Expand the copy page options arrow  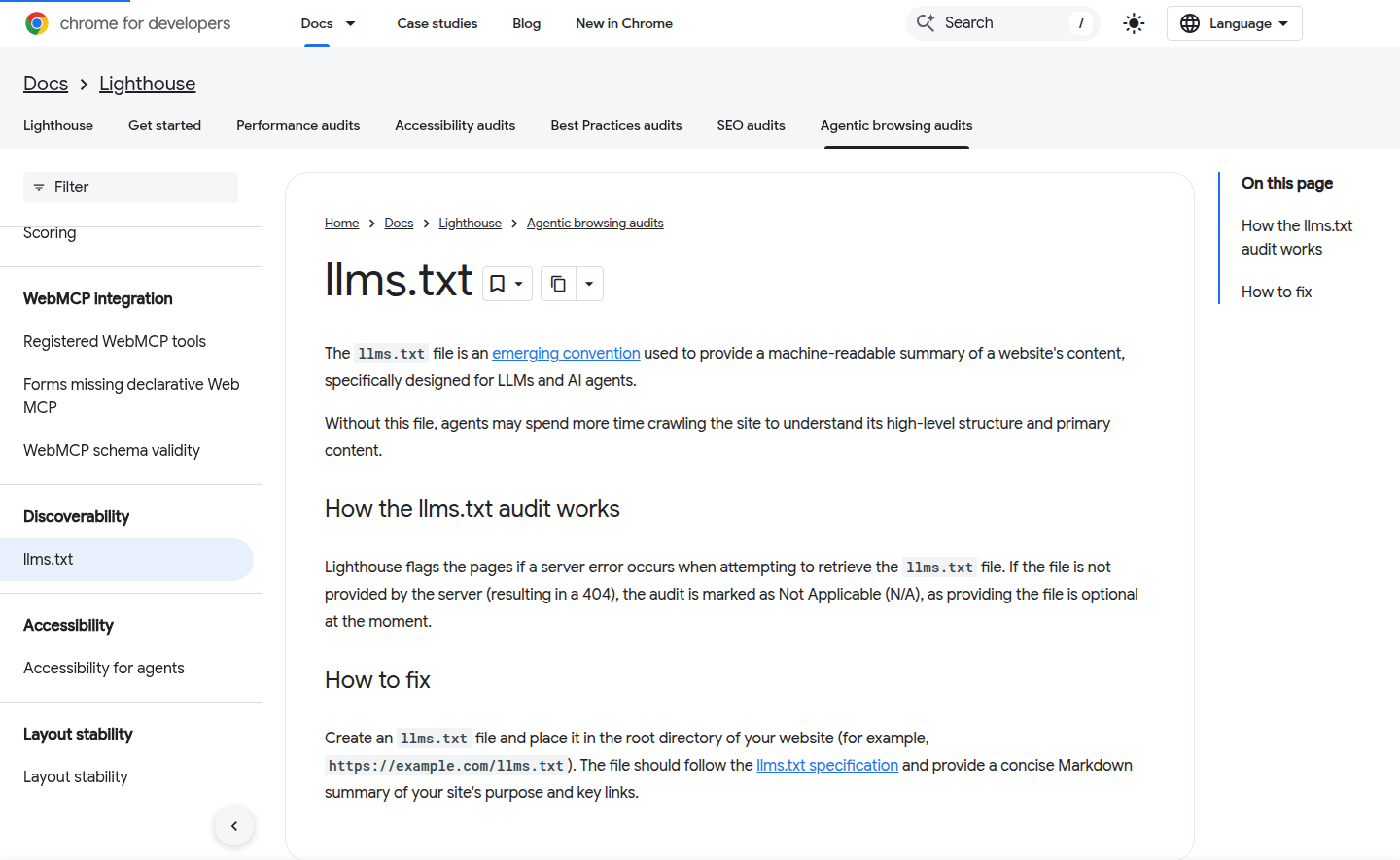point(589,284)
